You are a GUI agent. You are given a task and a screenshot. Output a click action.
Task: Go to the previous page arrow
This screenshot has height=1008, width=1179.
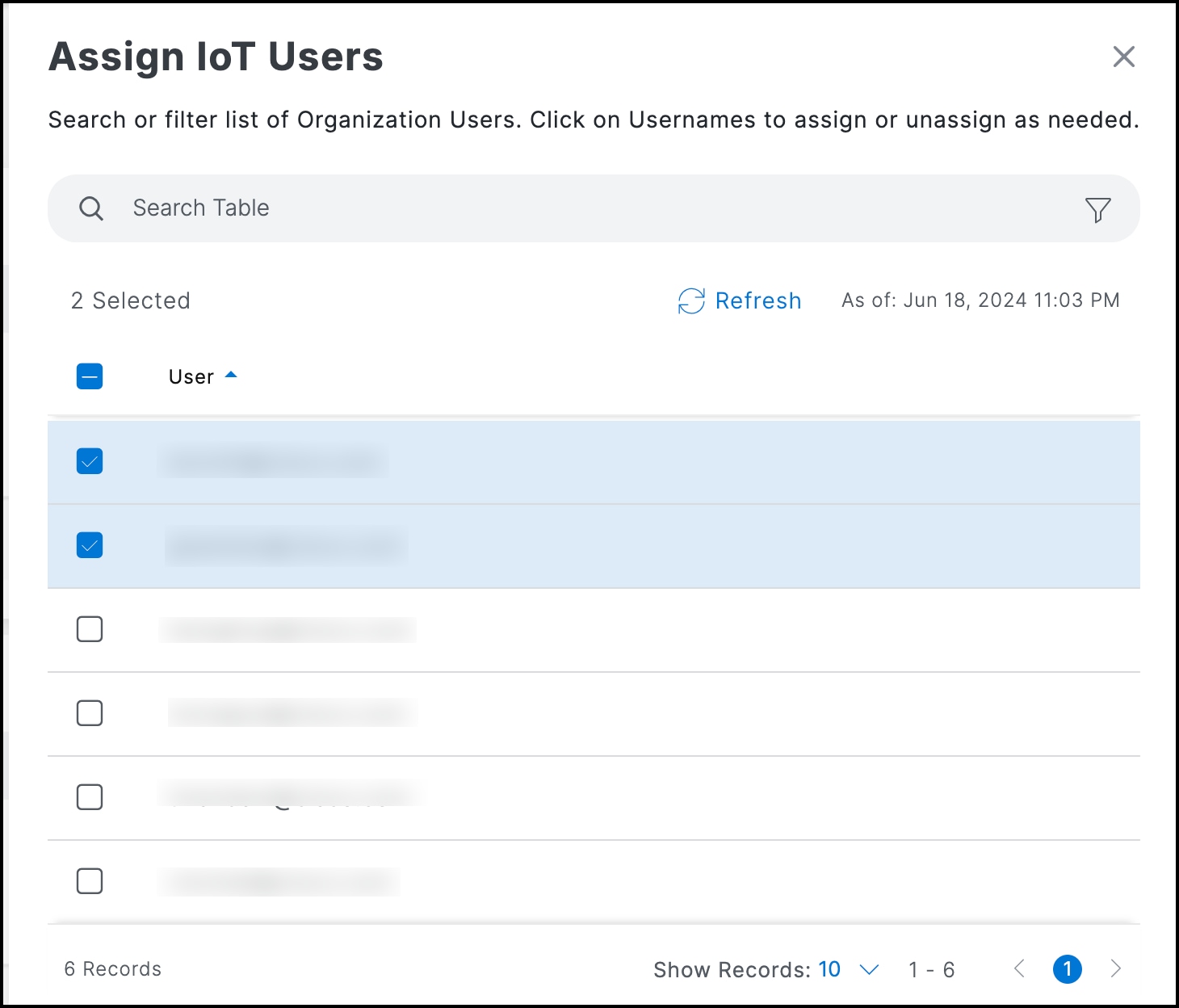click(1019, 968)
